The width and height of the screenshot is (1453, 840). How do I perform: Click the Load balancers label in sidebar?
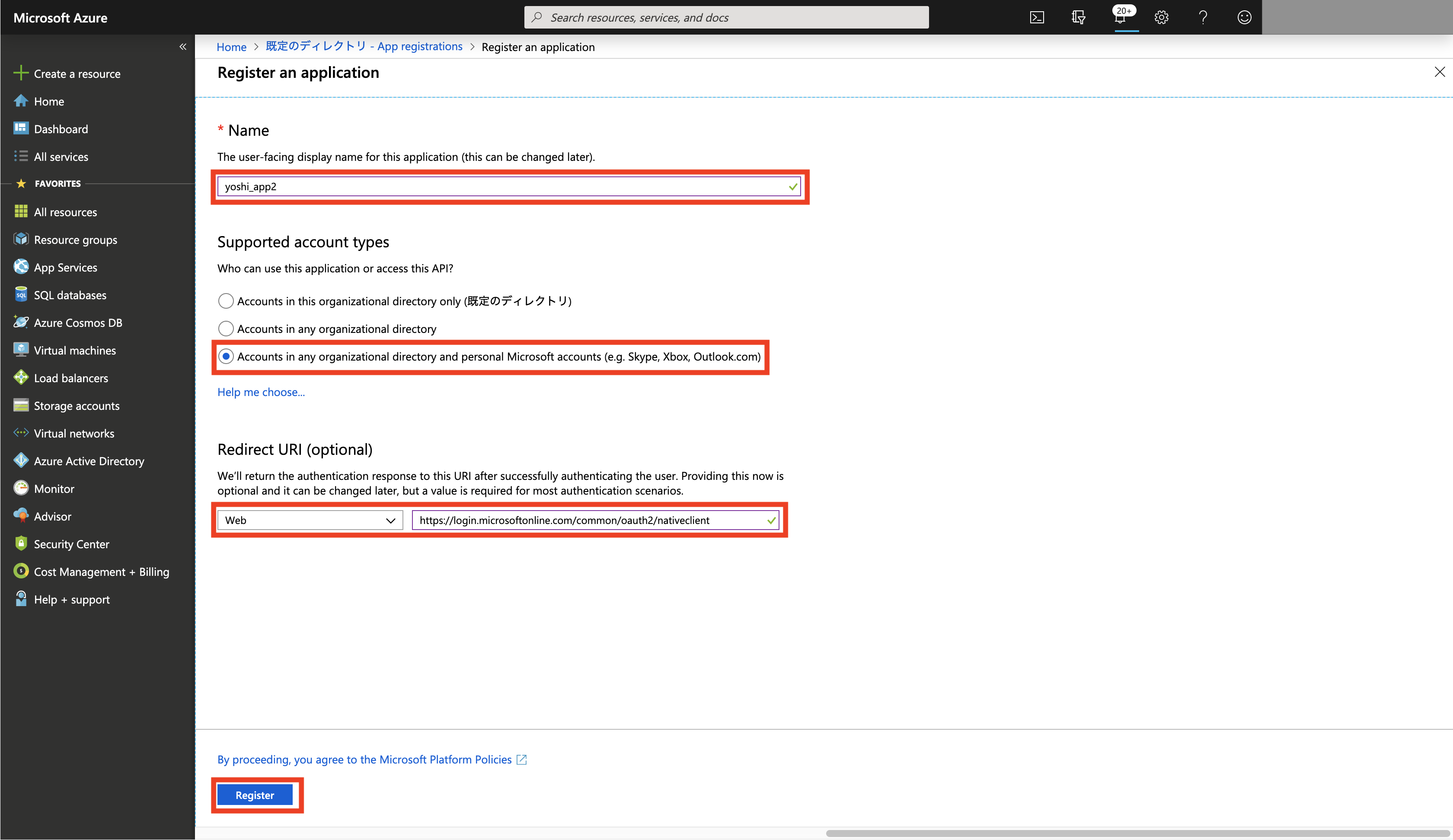(x=71, y=378)
